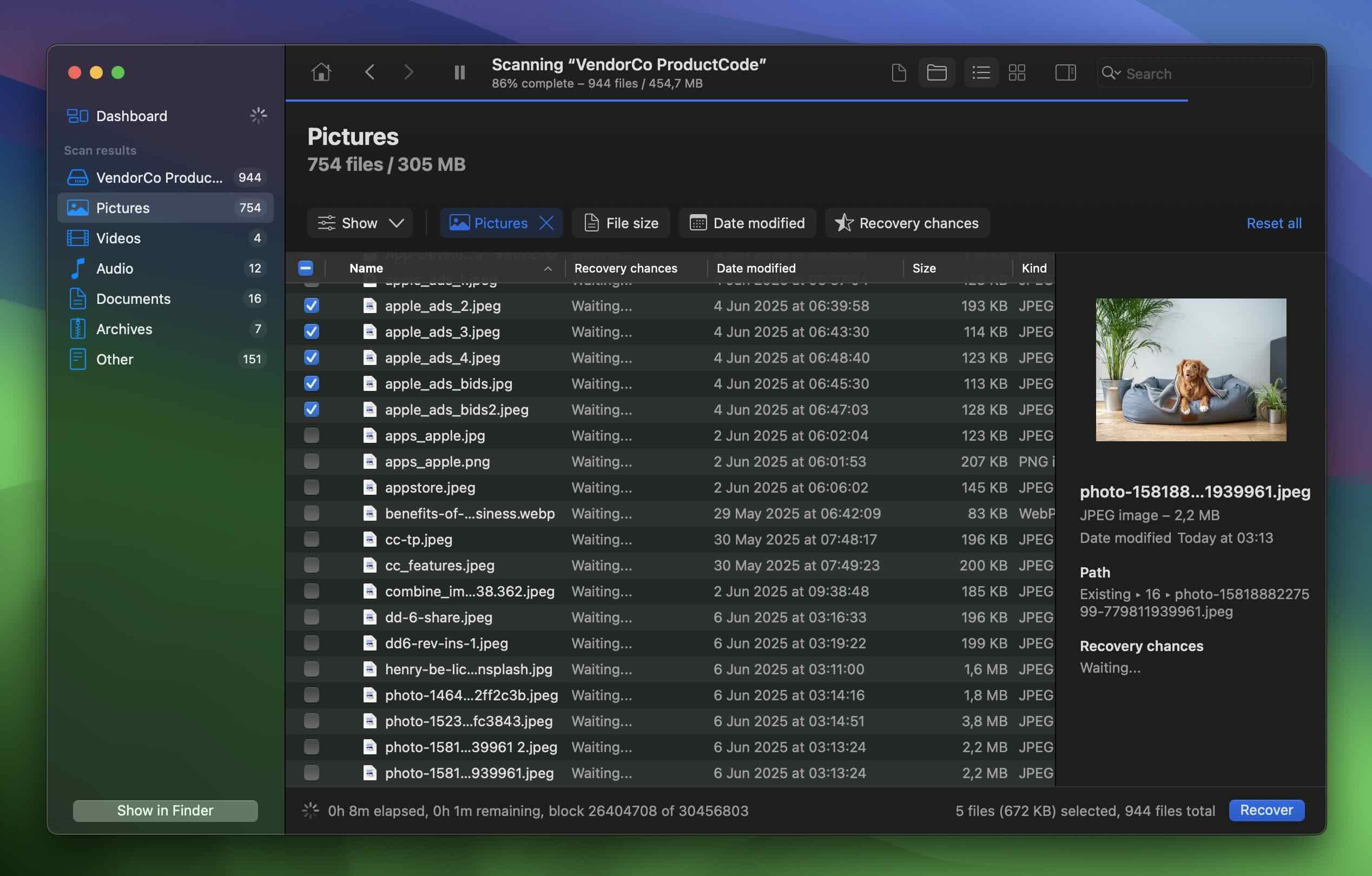This screenshot has width=1372, height=876.
Task: Toggle the select-all checkbox in header
Action: click(305, 268)
